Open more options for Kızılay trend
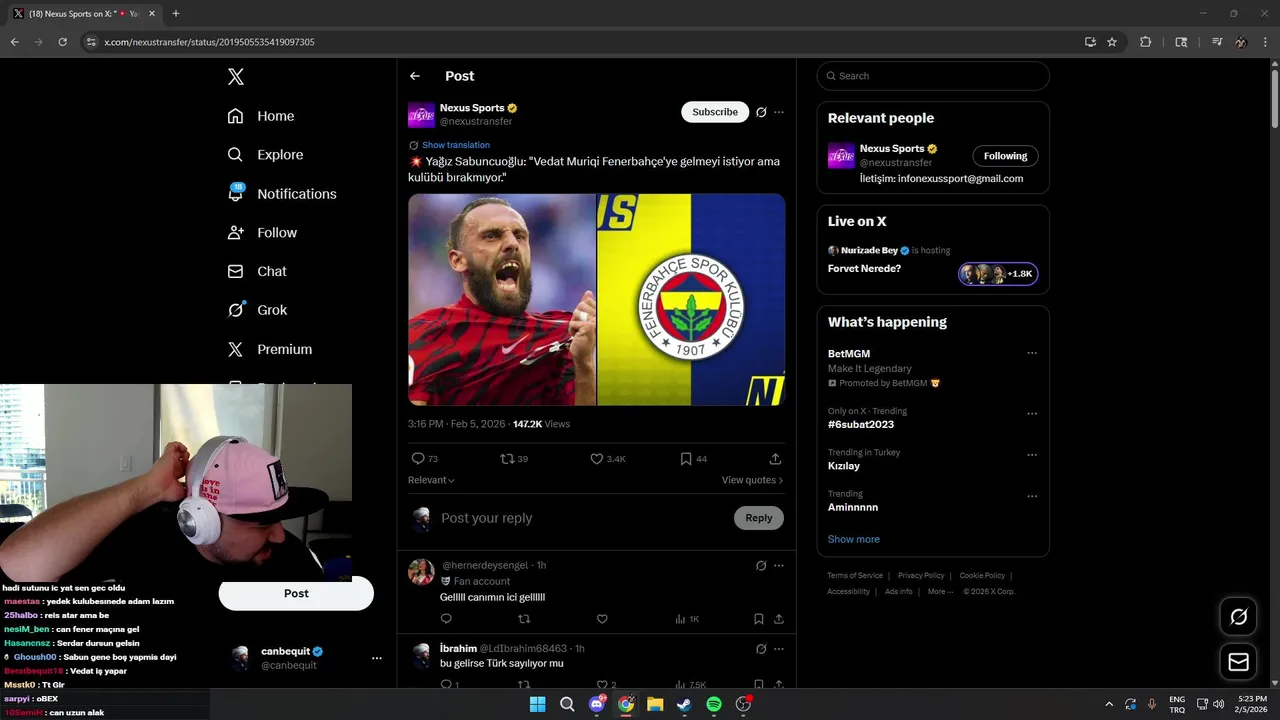 pos(1032,455)
